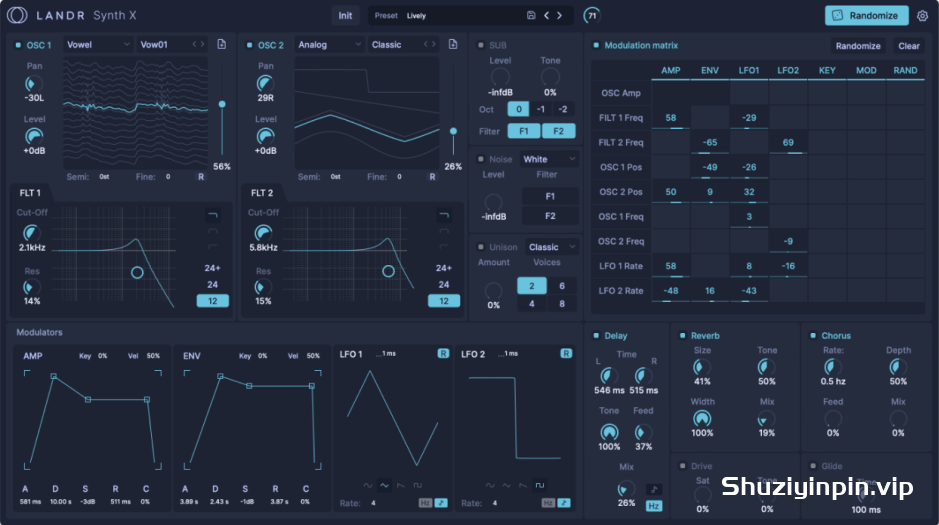Enable the Drive effect

tap(682, 466)
